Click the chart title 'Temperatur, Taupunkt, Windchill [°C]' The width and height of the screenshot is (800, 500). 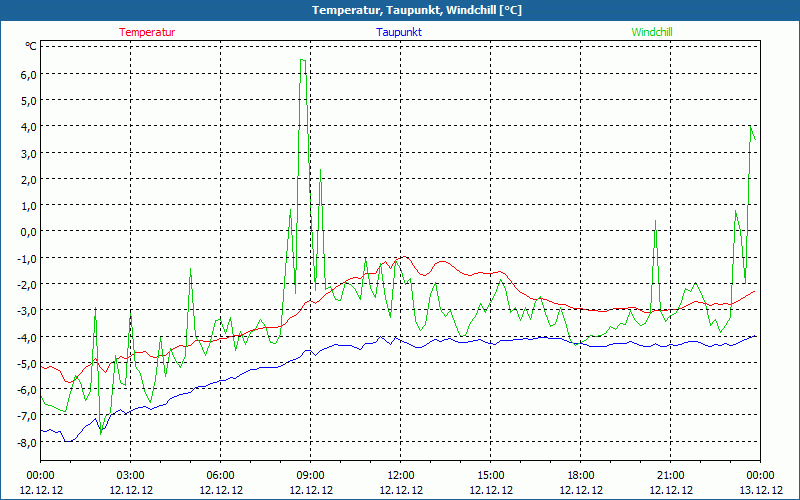pos(417,10)
